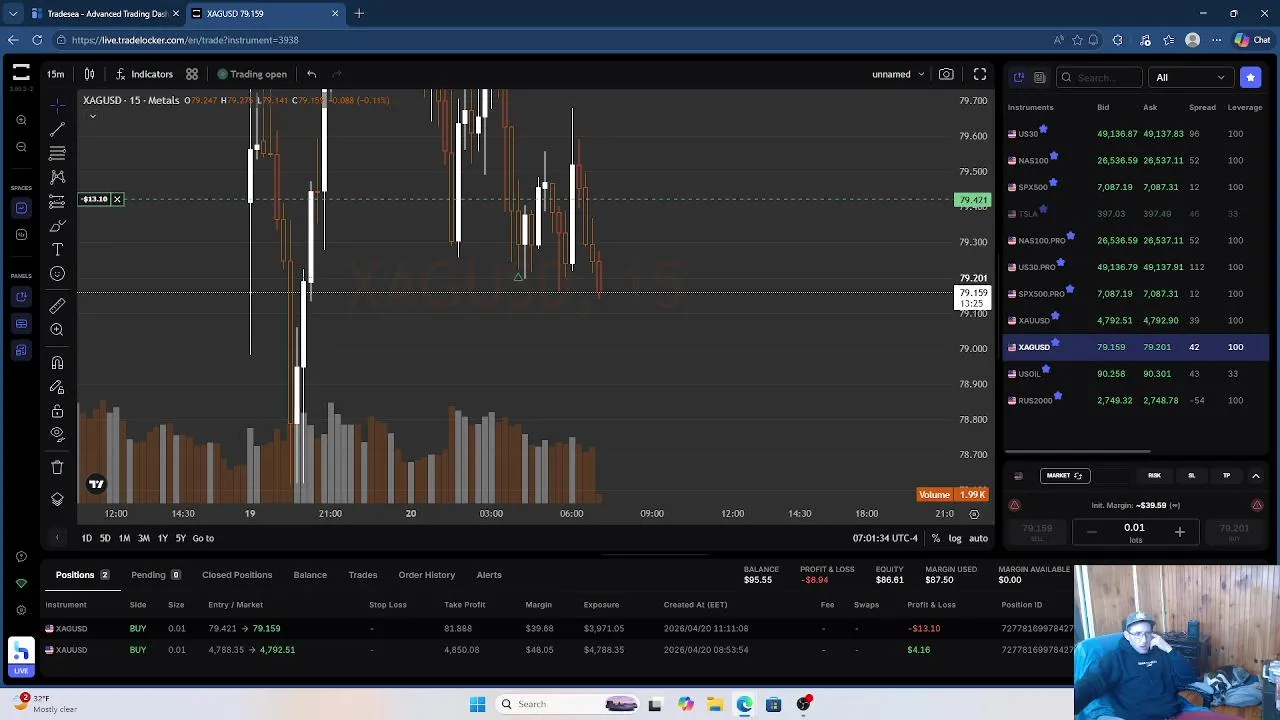The image size is (1280, 720).
Task: Open the emoji icons tool
Action: tap(57, 274)
